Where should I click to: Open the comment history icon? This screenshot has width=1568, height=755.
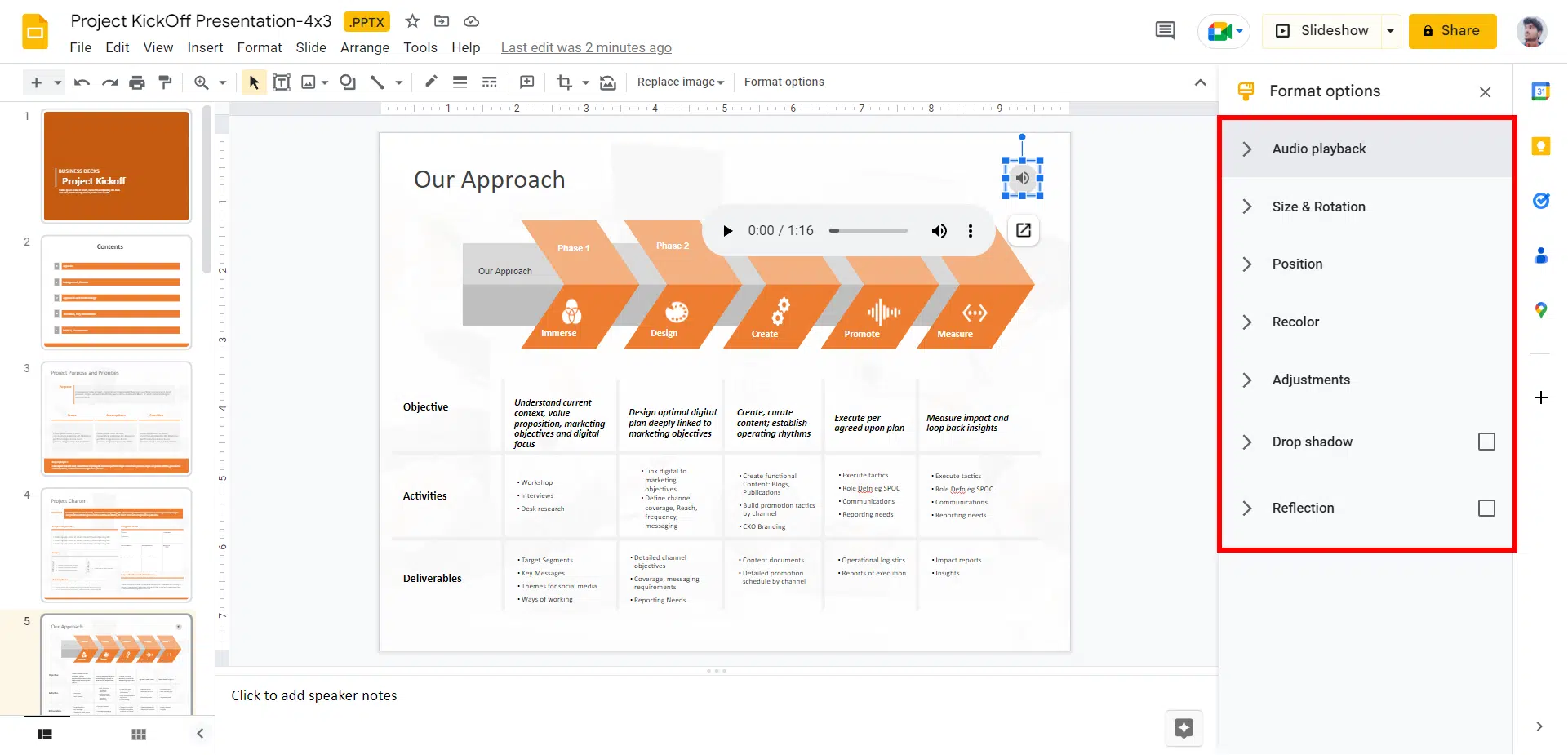coord(1165,31)
